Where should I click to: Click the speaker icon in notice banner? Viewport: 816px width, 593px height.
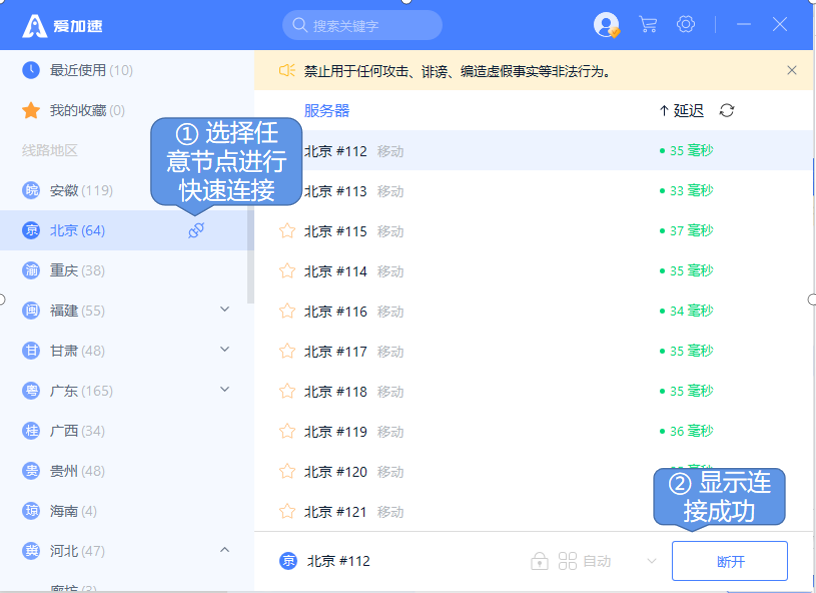coord(286,71)
